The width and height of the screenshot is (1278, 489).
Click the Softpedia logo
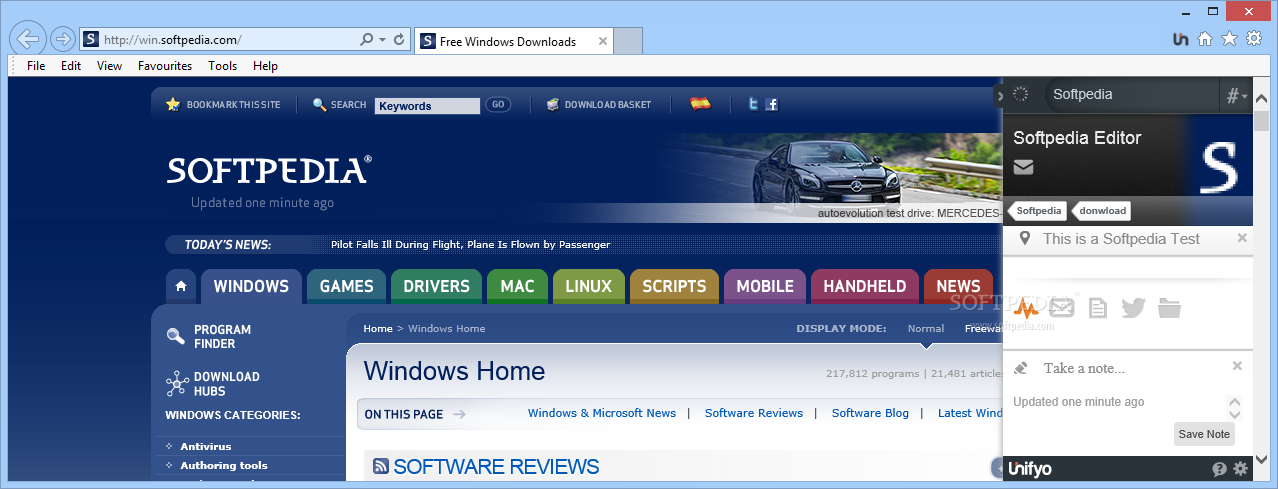click(269, 170)
